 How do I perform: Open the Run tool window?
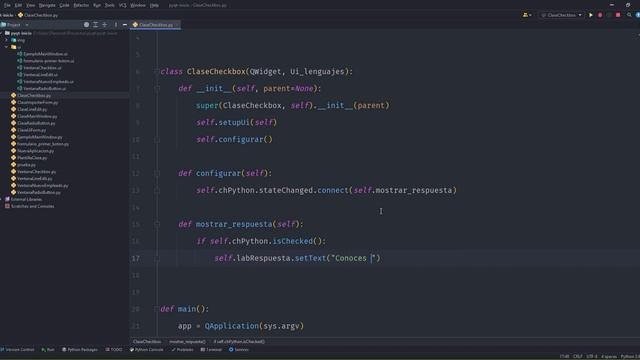[x=48, y=350]
